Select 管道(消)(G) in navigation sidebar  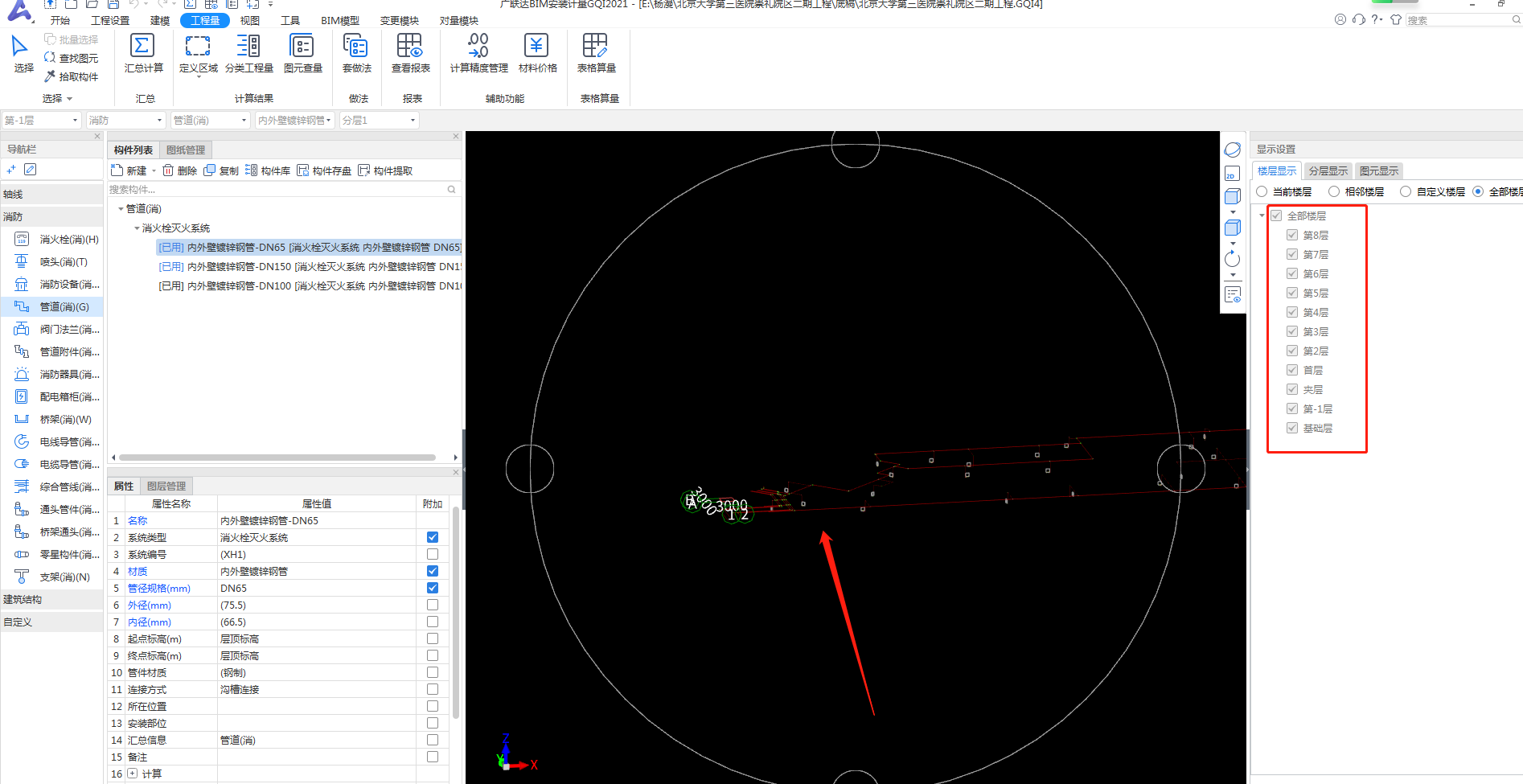pyautogui.click(x=64, y=307)
